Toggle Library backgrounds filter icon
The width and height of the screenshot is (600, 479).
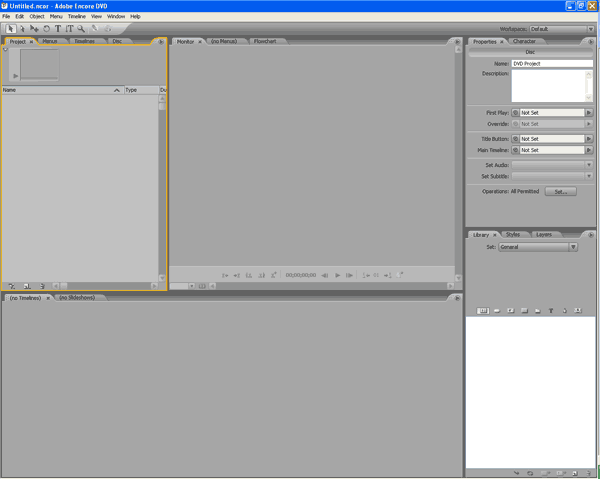click(x=524, y=311)
